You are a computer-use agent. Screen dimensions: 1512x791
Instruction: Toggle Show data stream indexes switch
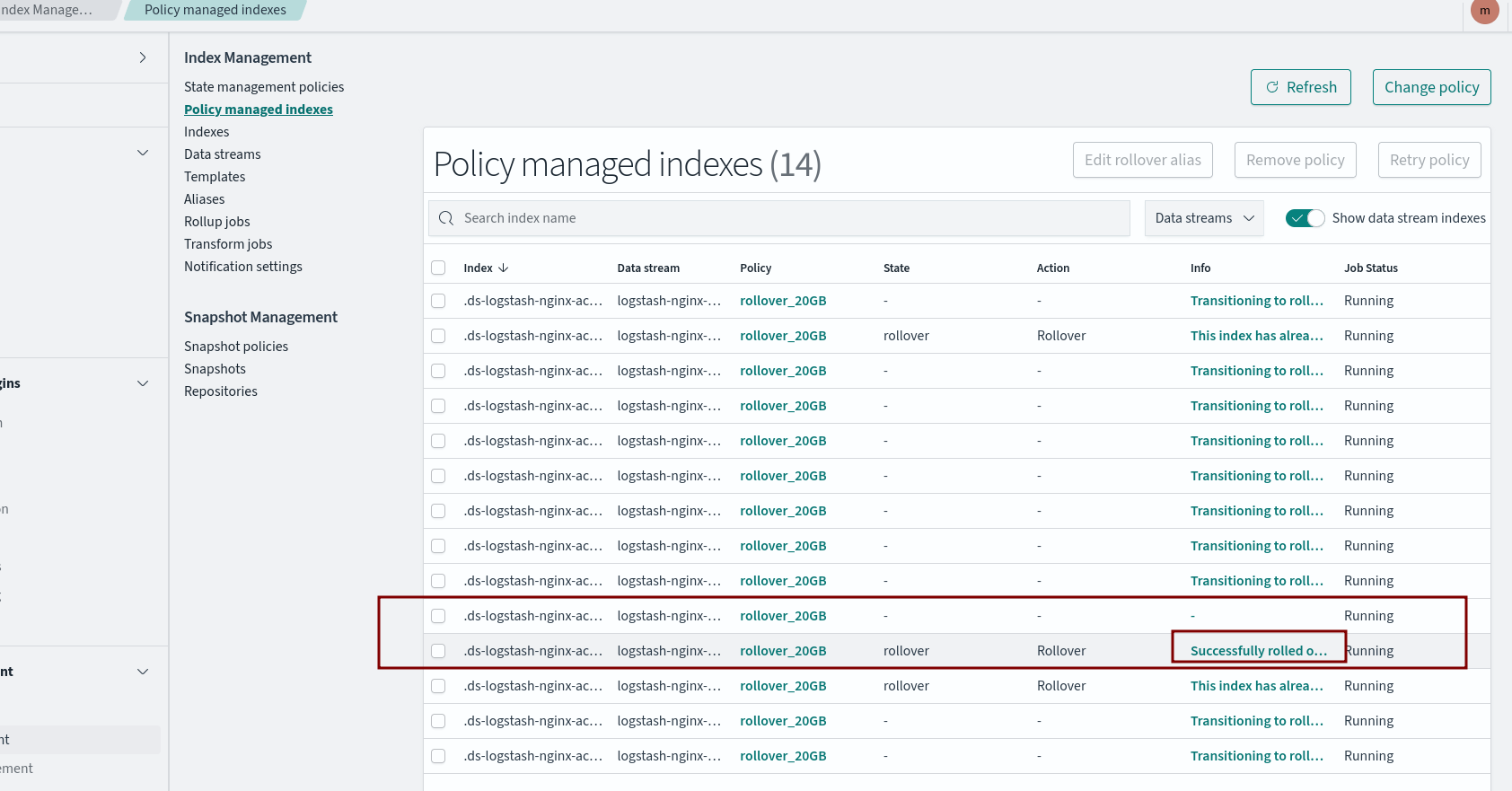click(1305, 218)
